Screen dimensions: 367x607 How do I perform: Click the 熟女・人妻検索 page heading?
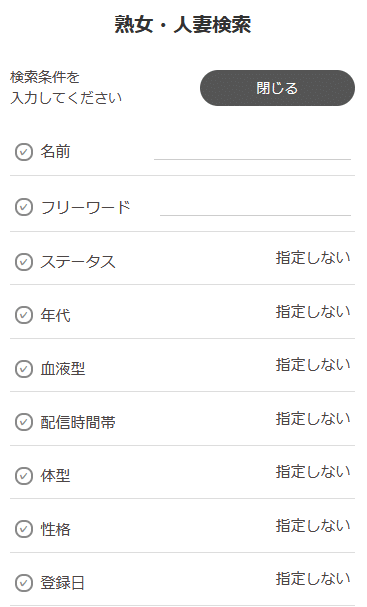click(x=183, y=24)
